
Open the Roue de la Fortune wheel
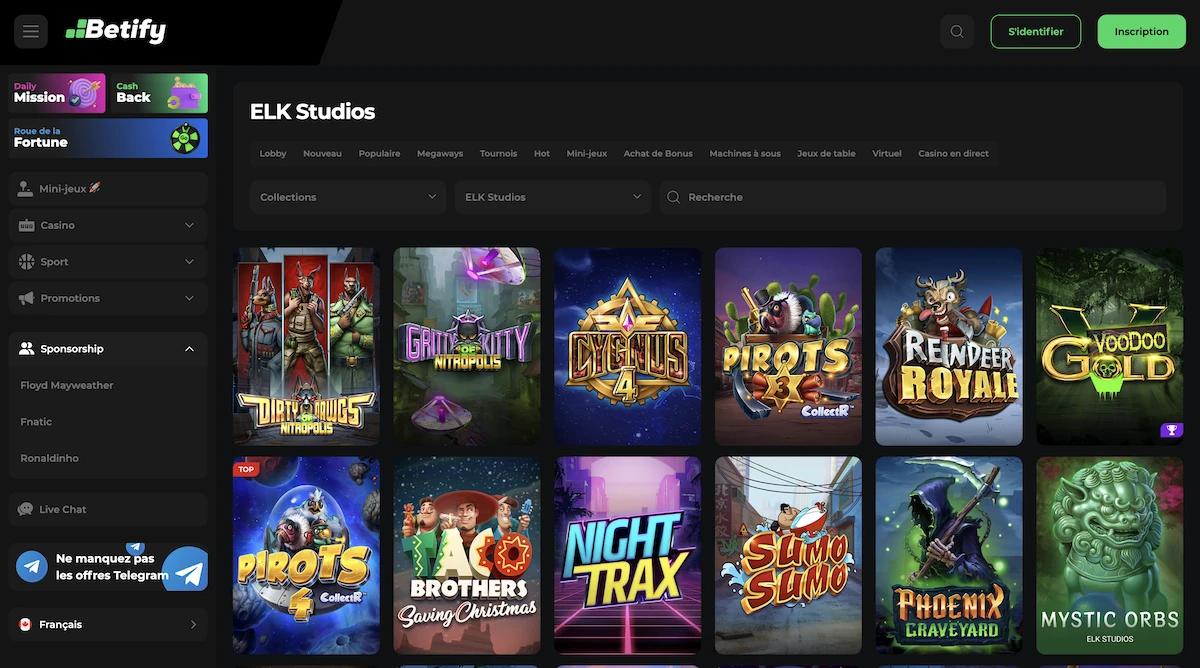coord(107,137)
